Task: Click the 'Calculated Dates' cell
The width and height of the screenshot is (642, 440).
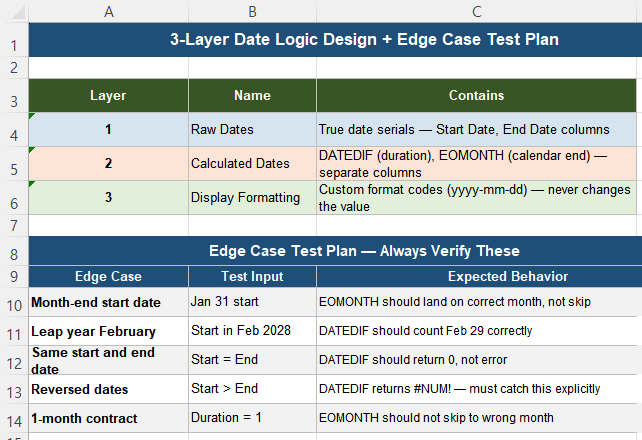Action: point(252,163)
